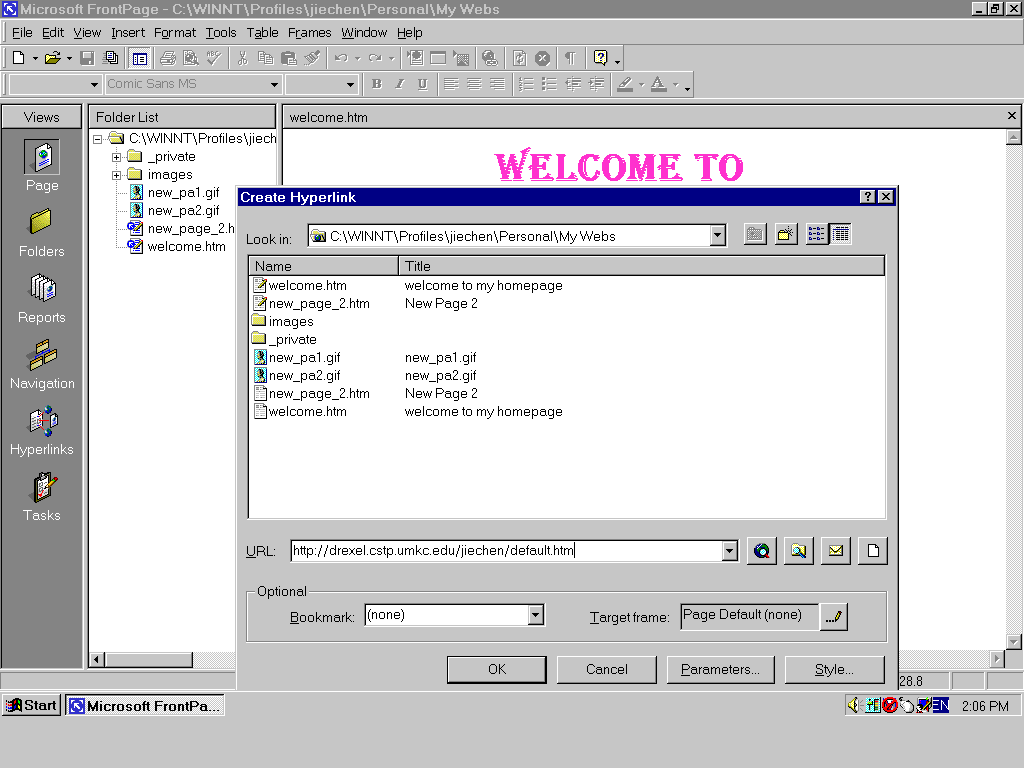Screen dimensions: 1024x768
Task: Make a hyperlink to a file on your computer
Action: click(798, 551)
